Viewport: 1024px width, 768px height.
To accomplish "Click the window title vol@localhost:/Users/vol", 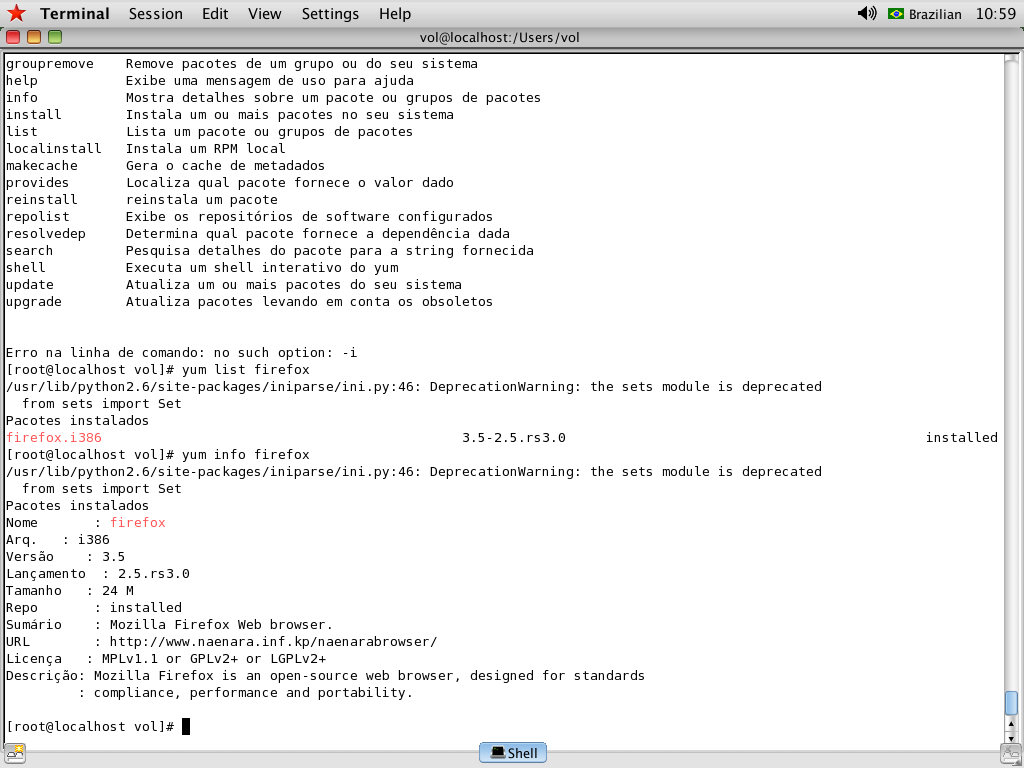I will click(500, 37).
